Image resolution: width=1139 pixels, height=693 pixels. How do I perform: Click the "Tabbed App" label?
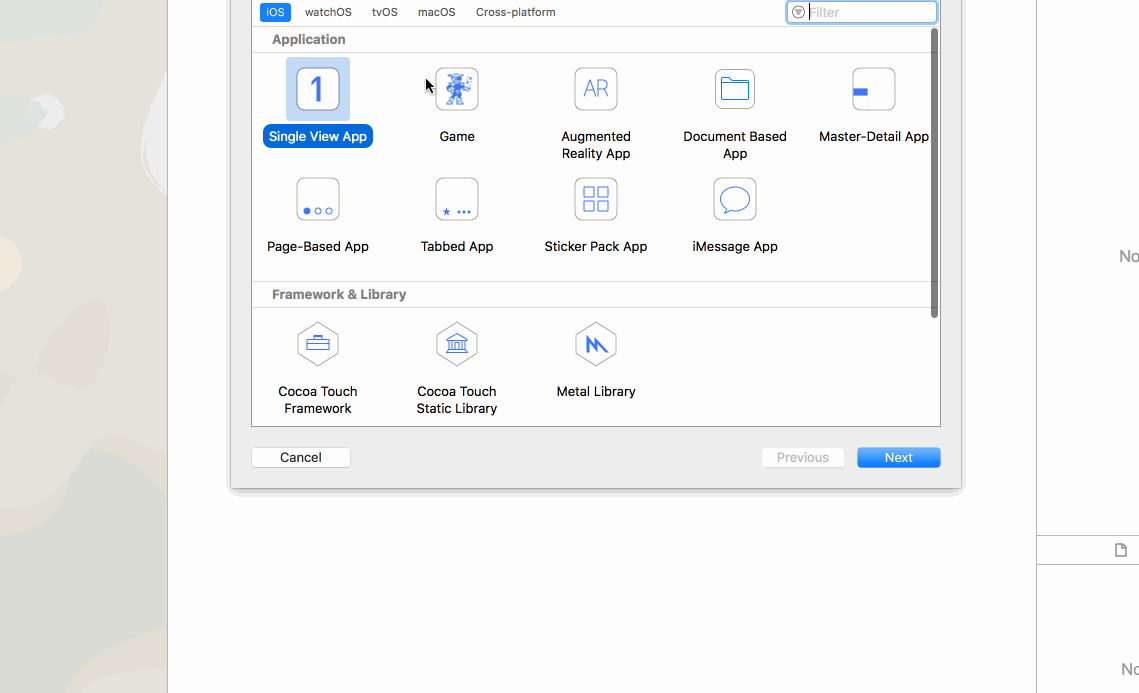[457, 246]
